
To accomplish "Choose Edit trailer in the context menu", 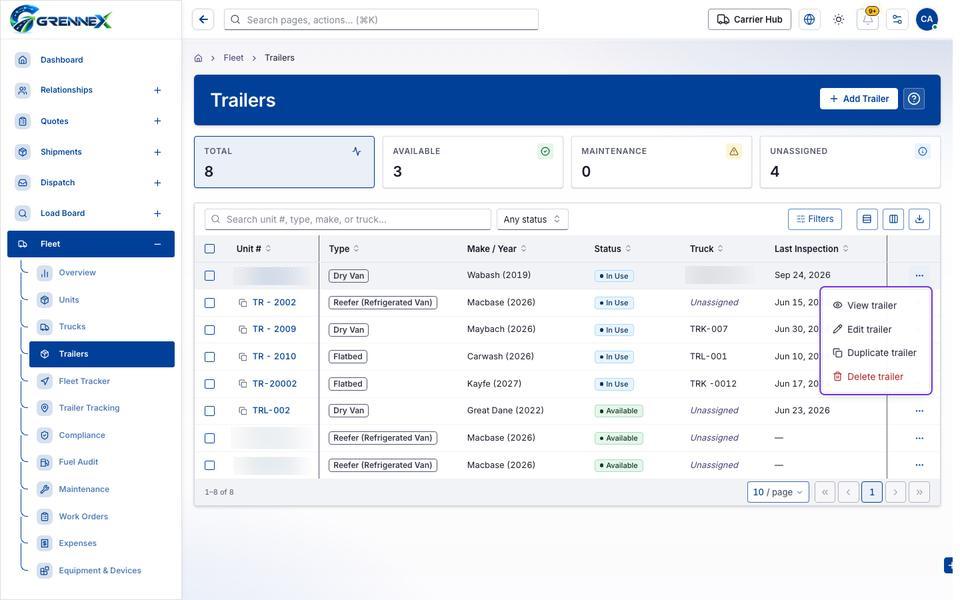I will 876,329.
